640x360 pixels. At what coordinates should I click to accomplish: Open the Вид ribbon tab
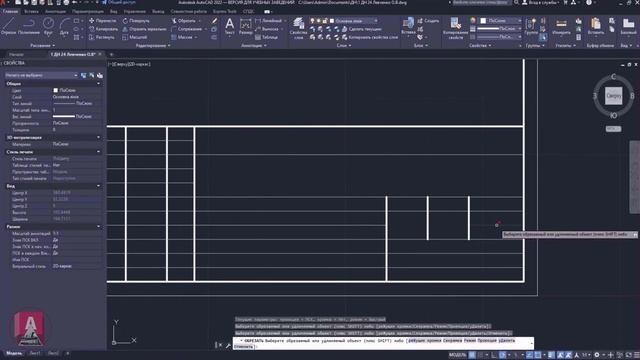click(x=113, y=11)
